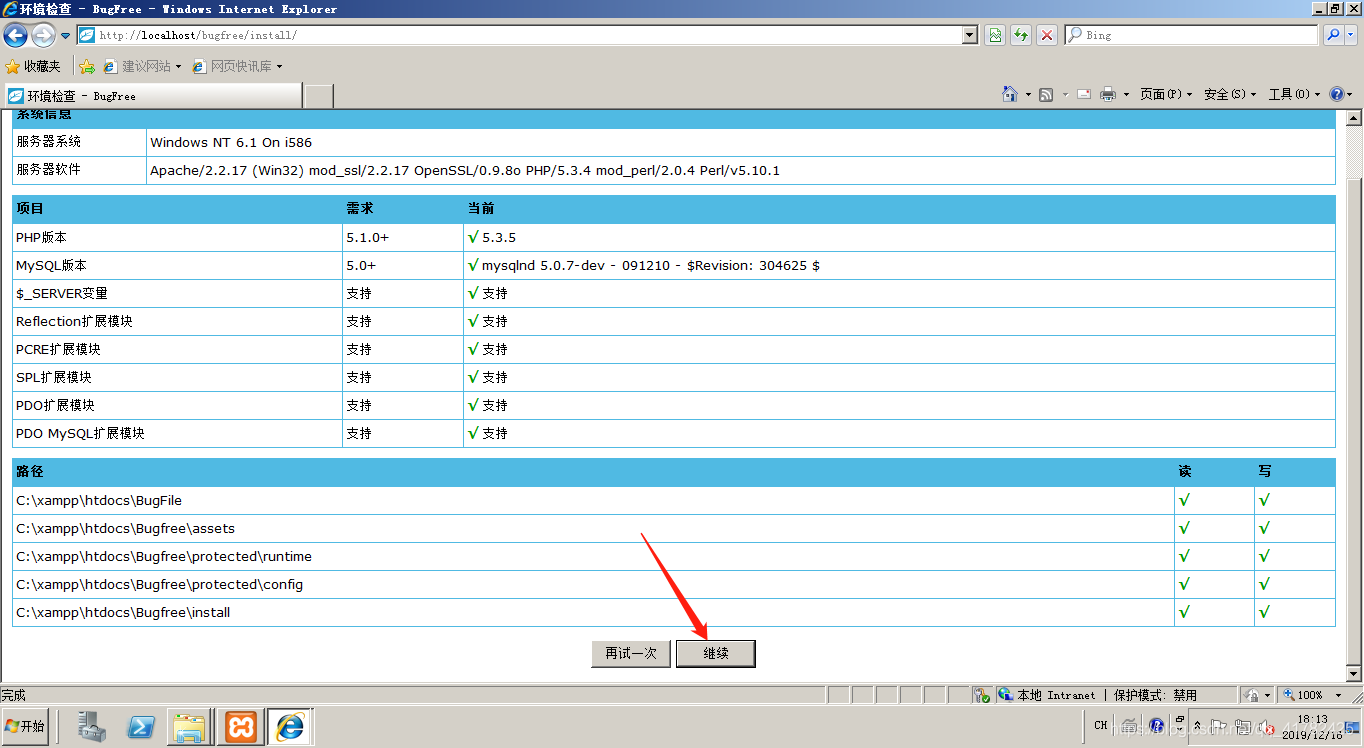
Task: Click the 开始 Start button
Action: pyautogui.click(x=26, y=726)
